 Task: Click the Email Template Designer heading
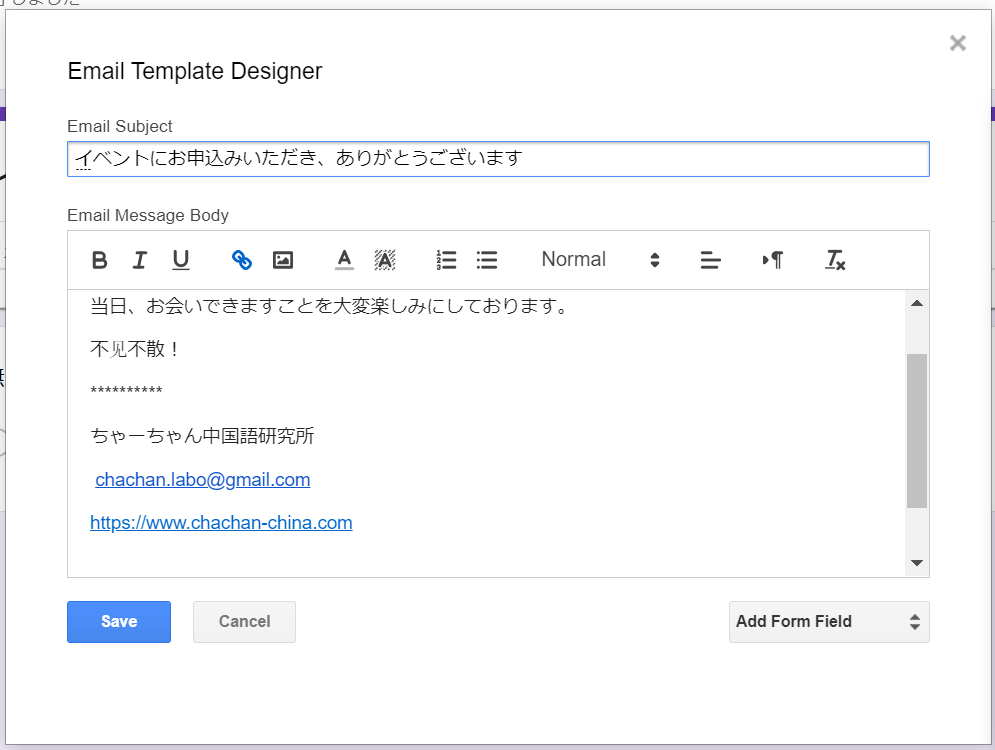[195, 71]
